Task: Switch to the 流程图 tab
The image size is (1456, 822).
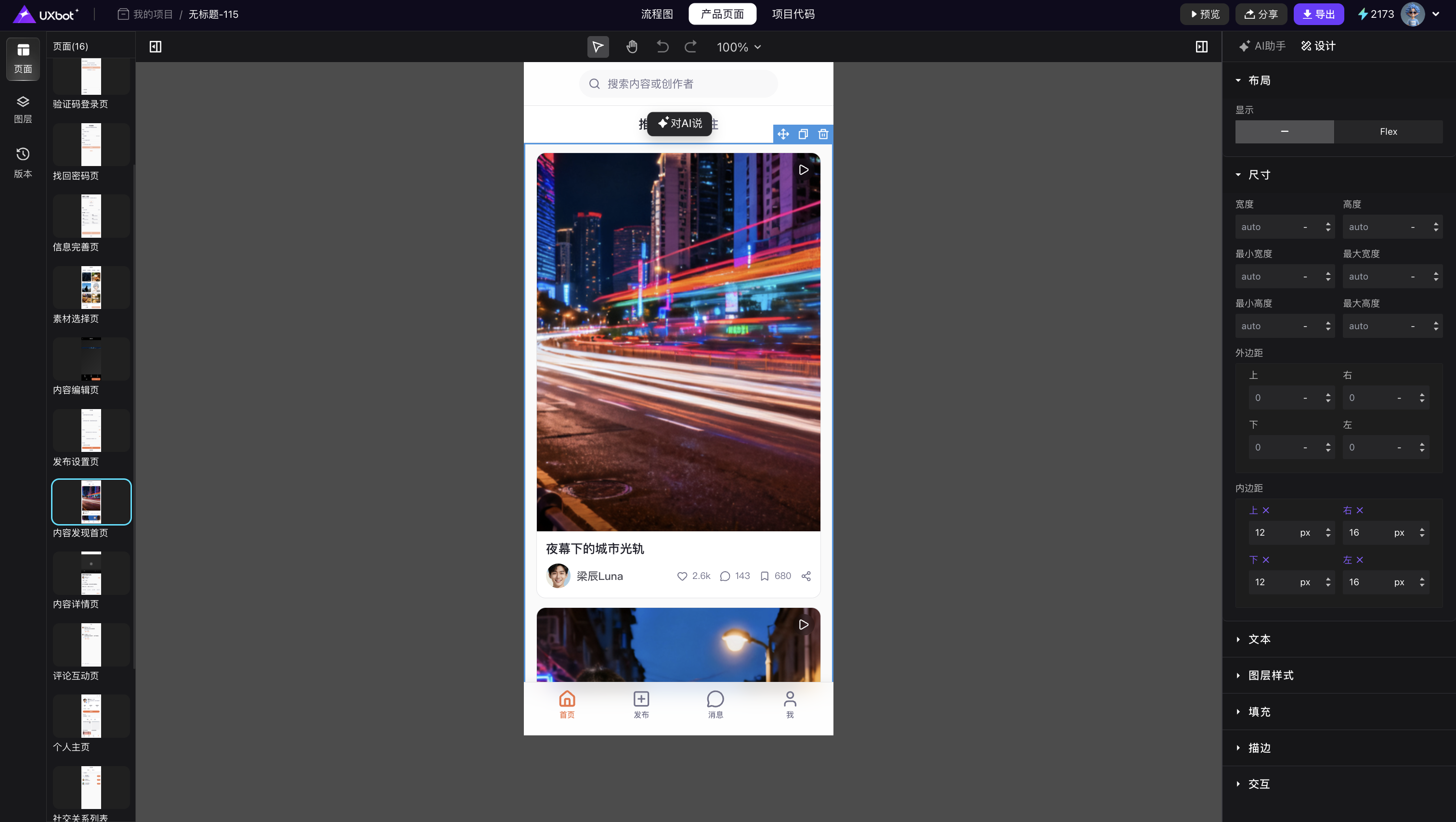Action: [x=657, y=14]
